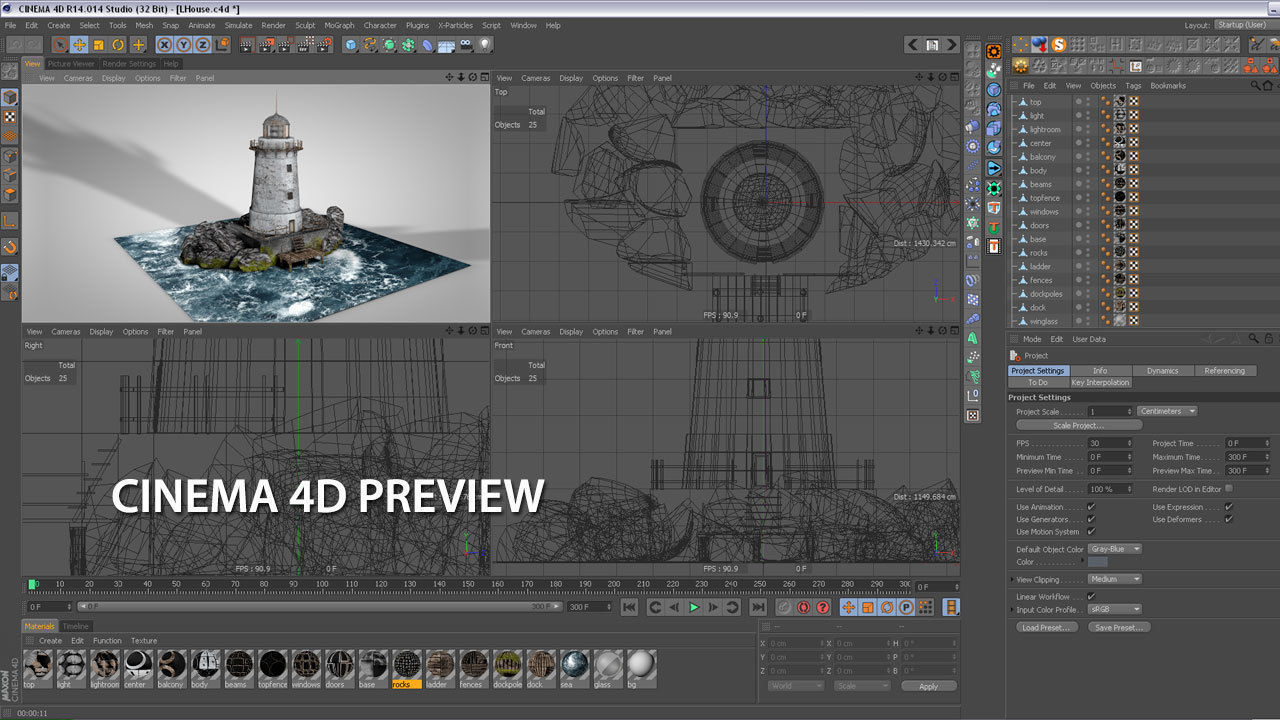The image size is (1280, 720).
Task: Click the blue arrow icon in side palette
Action: [994, 168]
